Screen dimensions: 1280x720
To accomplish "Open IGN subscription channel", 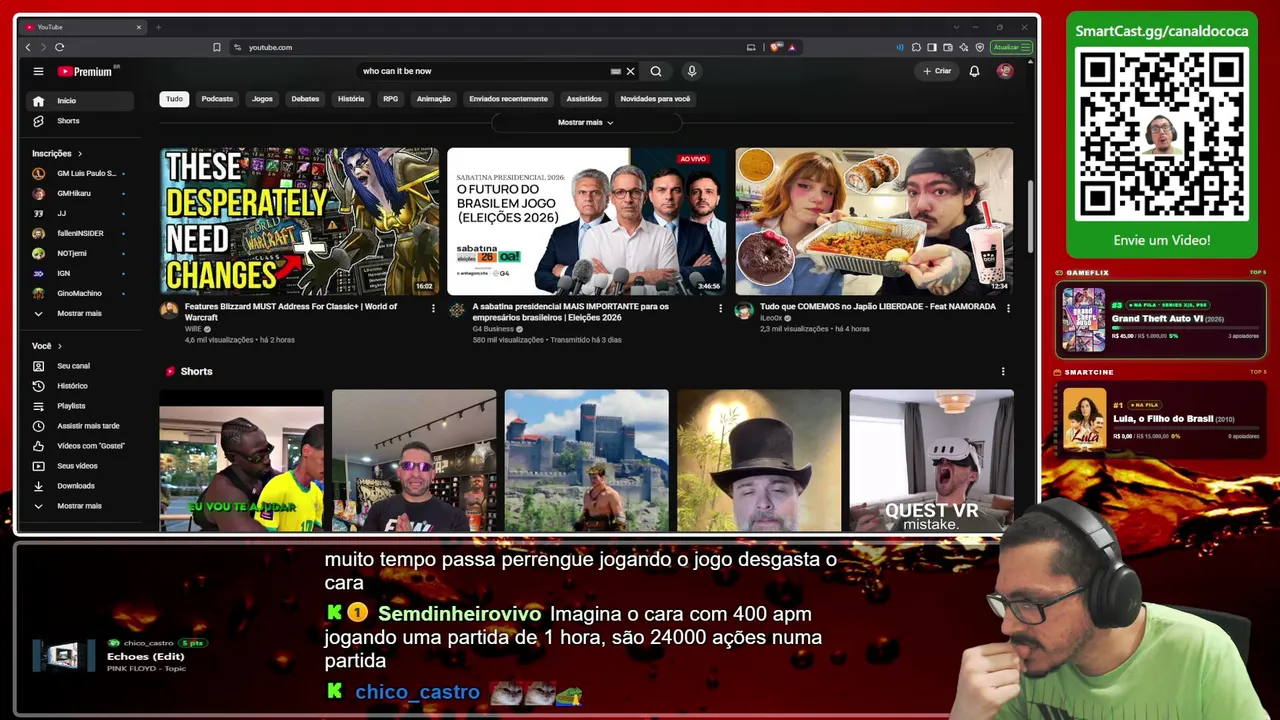I will 82,274.
